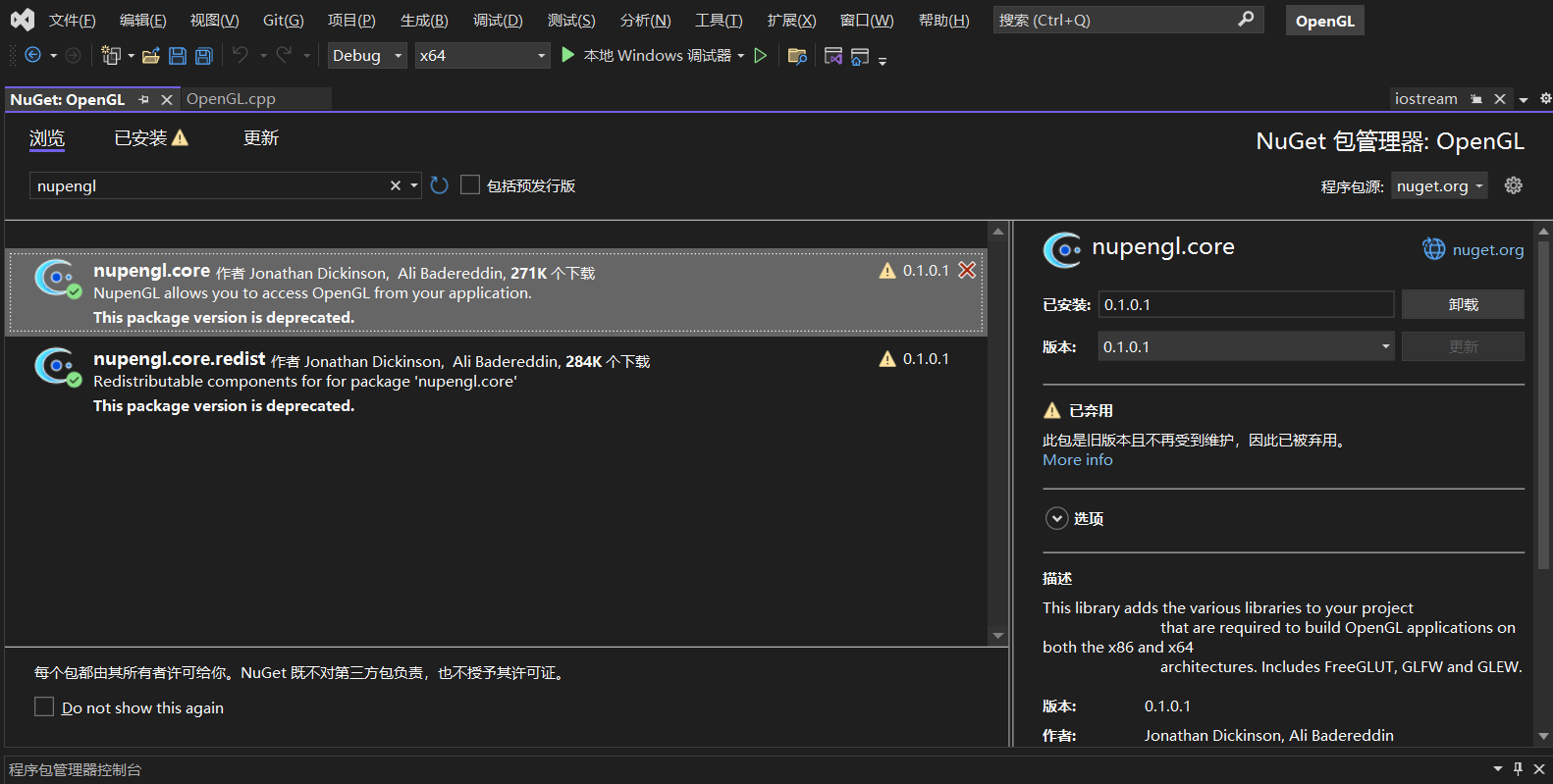Clear the nupengl search text
Screen dimensions: 1553x784
click(x=396, y=185)
